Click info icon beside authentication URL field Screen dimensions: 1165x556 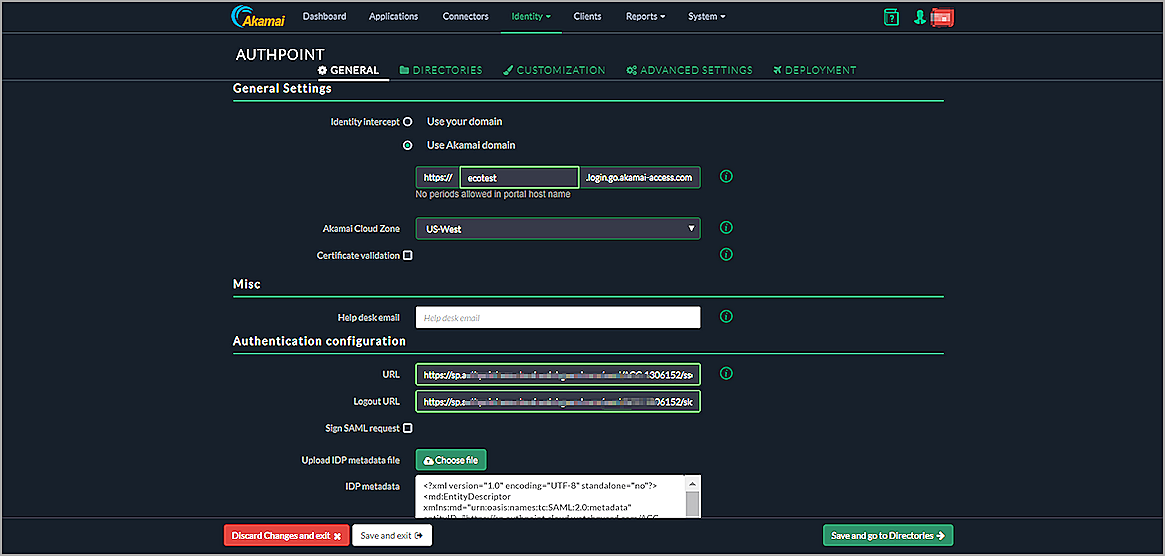[x=727, y=374]
